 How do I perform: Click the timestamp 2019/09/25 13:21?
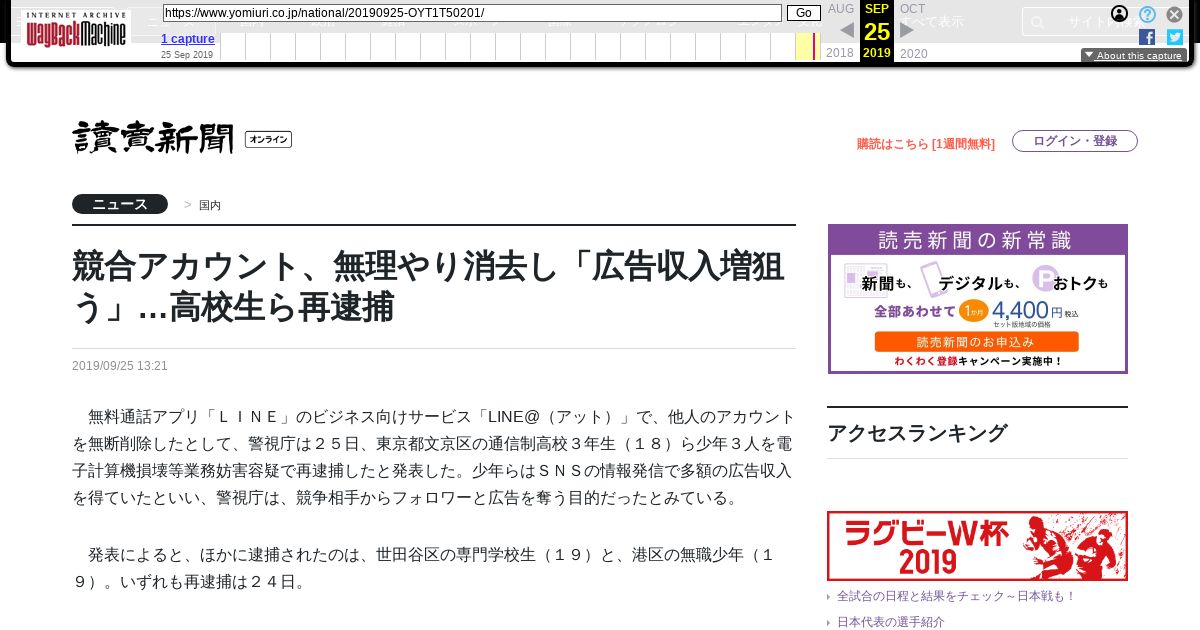point(120,366)
